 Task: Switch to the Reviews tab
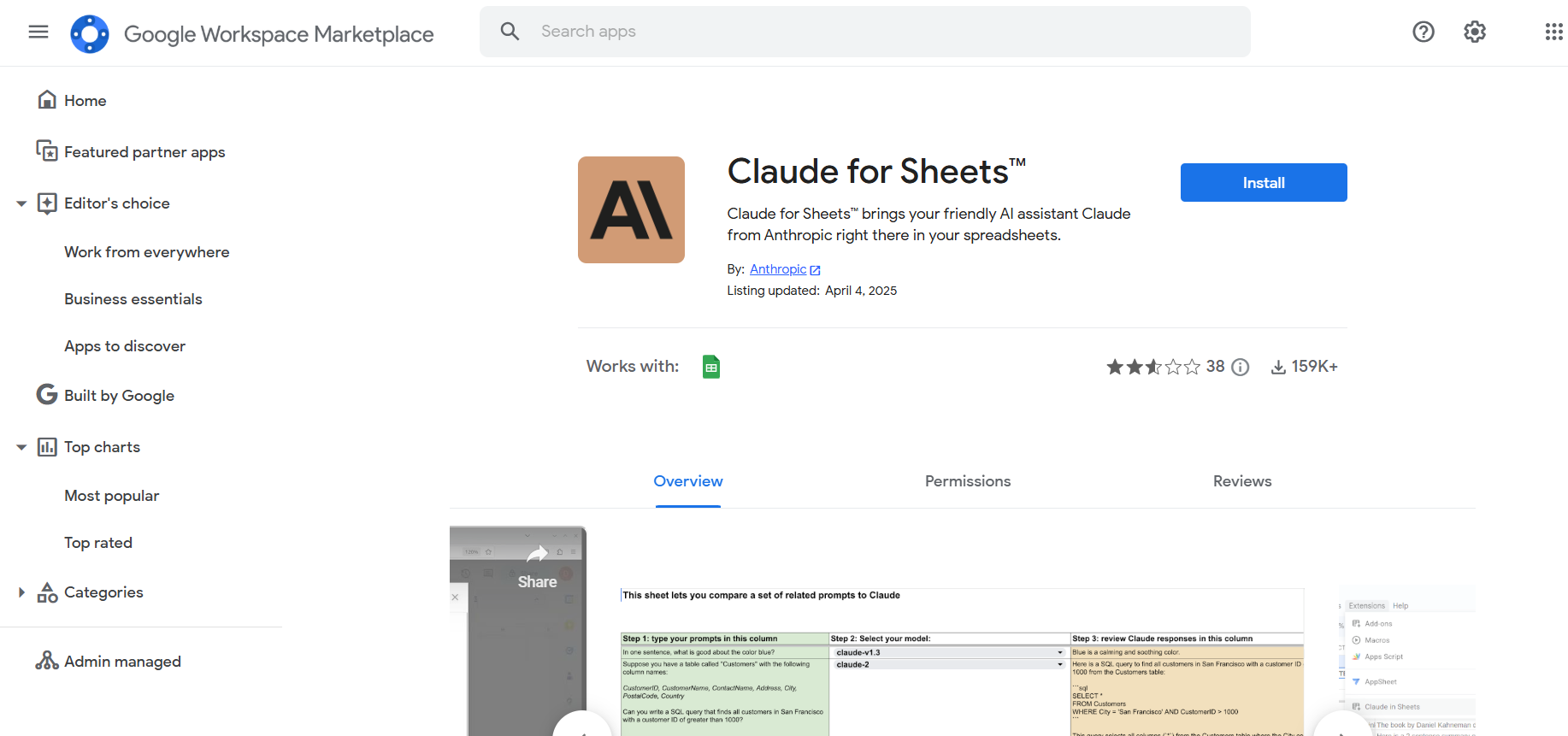click(x=1242, y=481)
